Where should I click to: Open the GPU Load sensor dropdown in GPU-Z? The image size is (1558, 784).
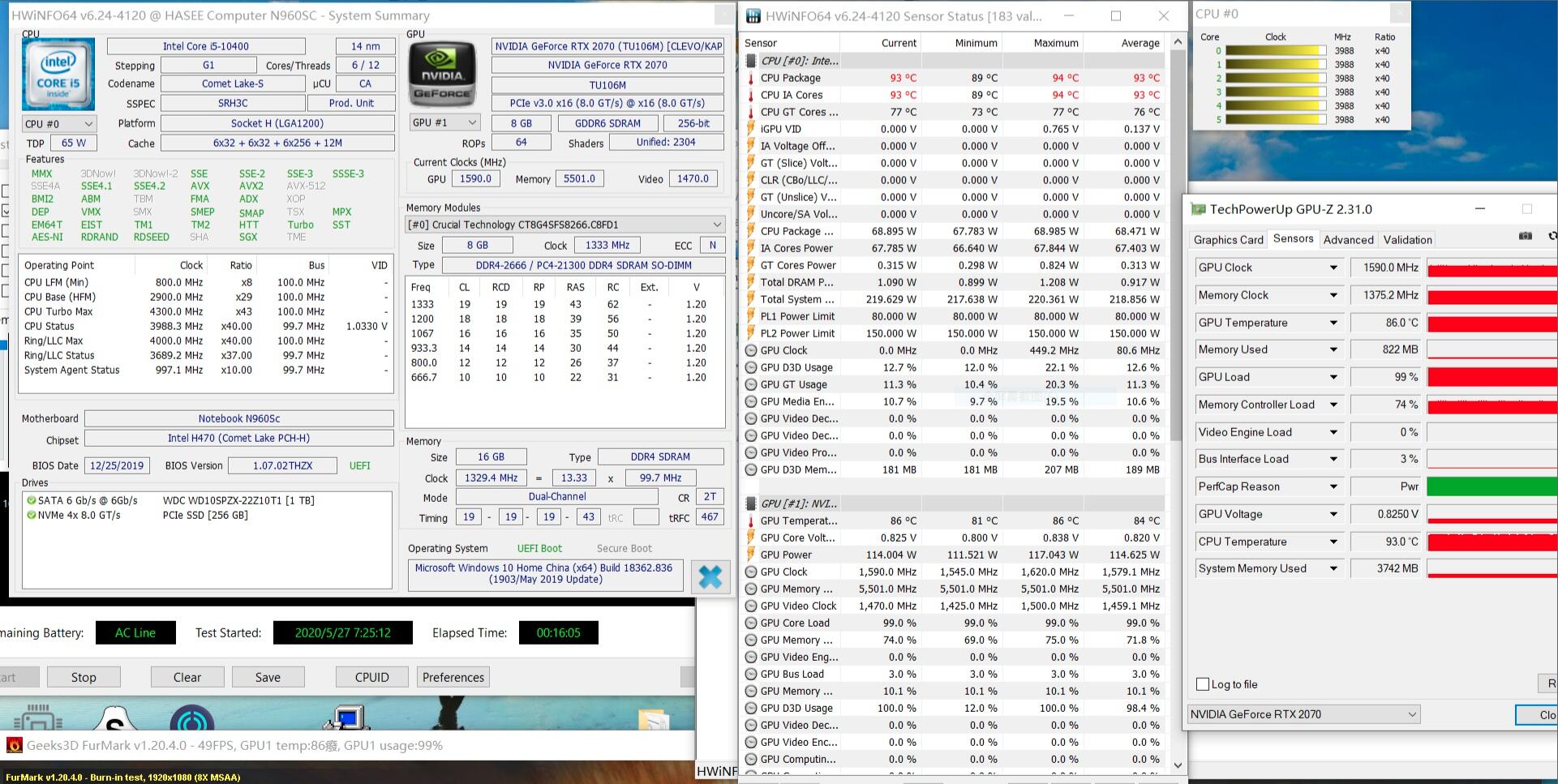click(1333, 378)
